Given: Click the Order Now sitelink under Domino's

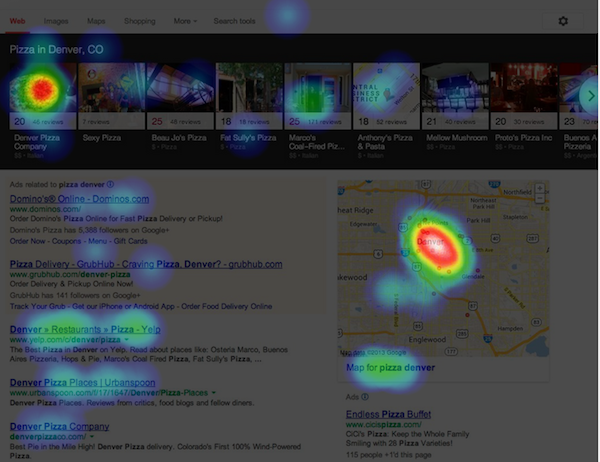Looking at the screenshot, I should [27, 241].
